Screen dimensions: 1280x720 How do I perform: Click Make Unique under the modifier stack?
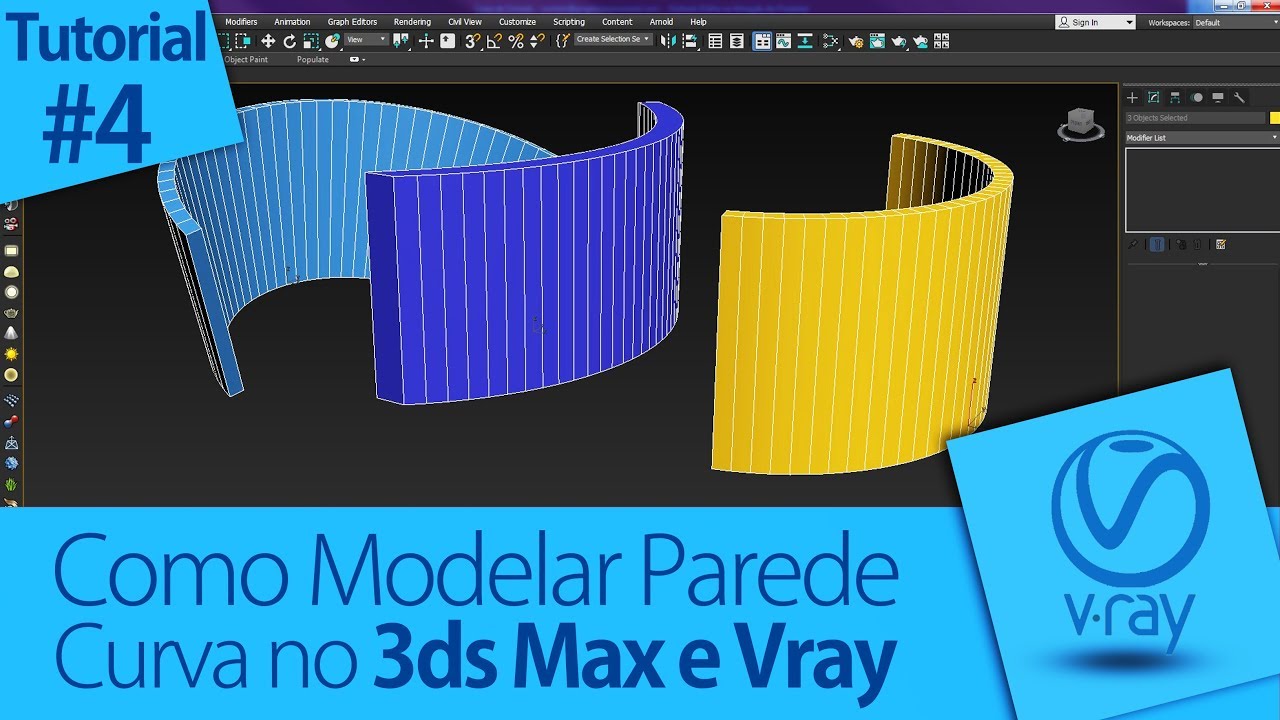coord(1181,244)
